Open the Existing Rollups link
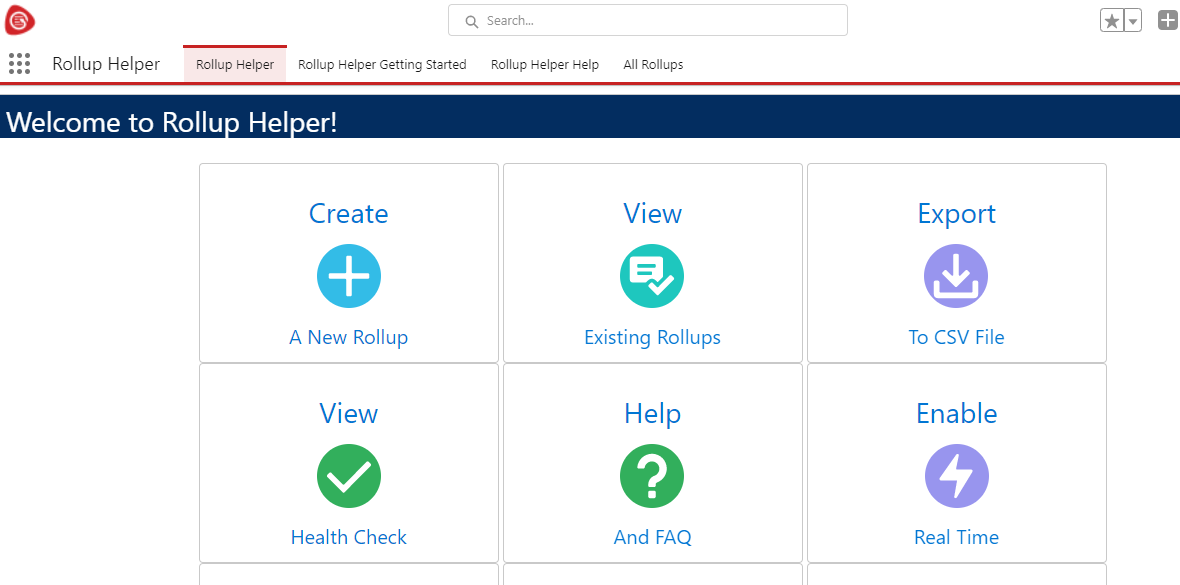Image resolution: width=1180 pixels, height=585 pixels. (x=652, y=338)
